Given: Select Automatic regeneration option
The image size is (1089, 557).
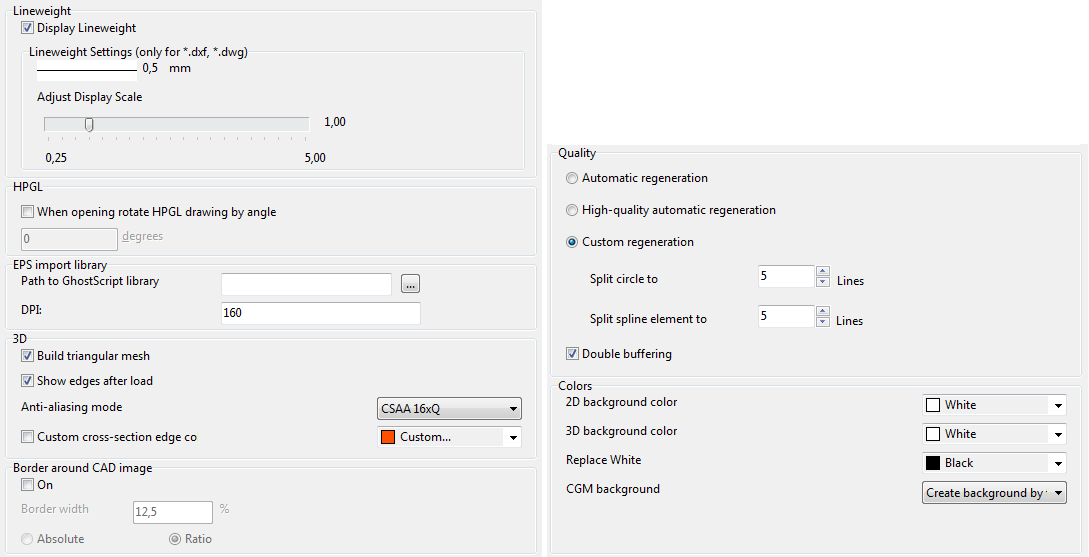Looking at the screenshot, I should [572, 178].
